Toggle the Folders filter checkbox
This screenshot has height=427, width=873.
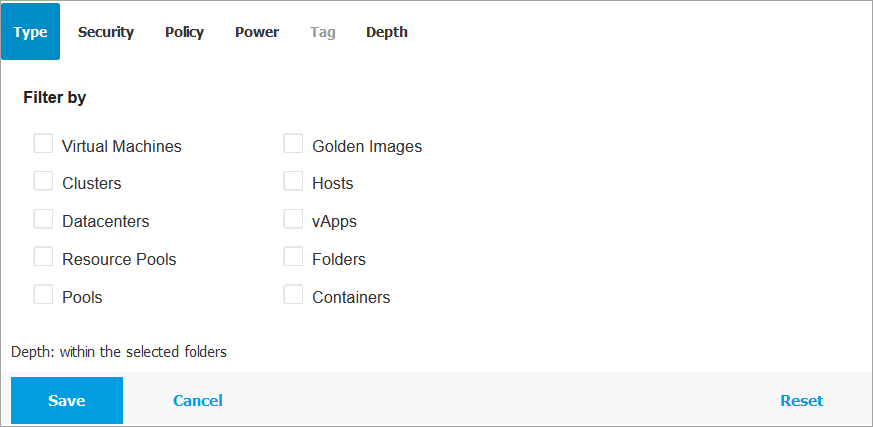293,258
